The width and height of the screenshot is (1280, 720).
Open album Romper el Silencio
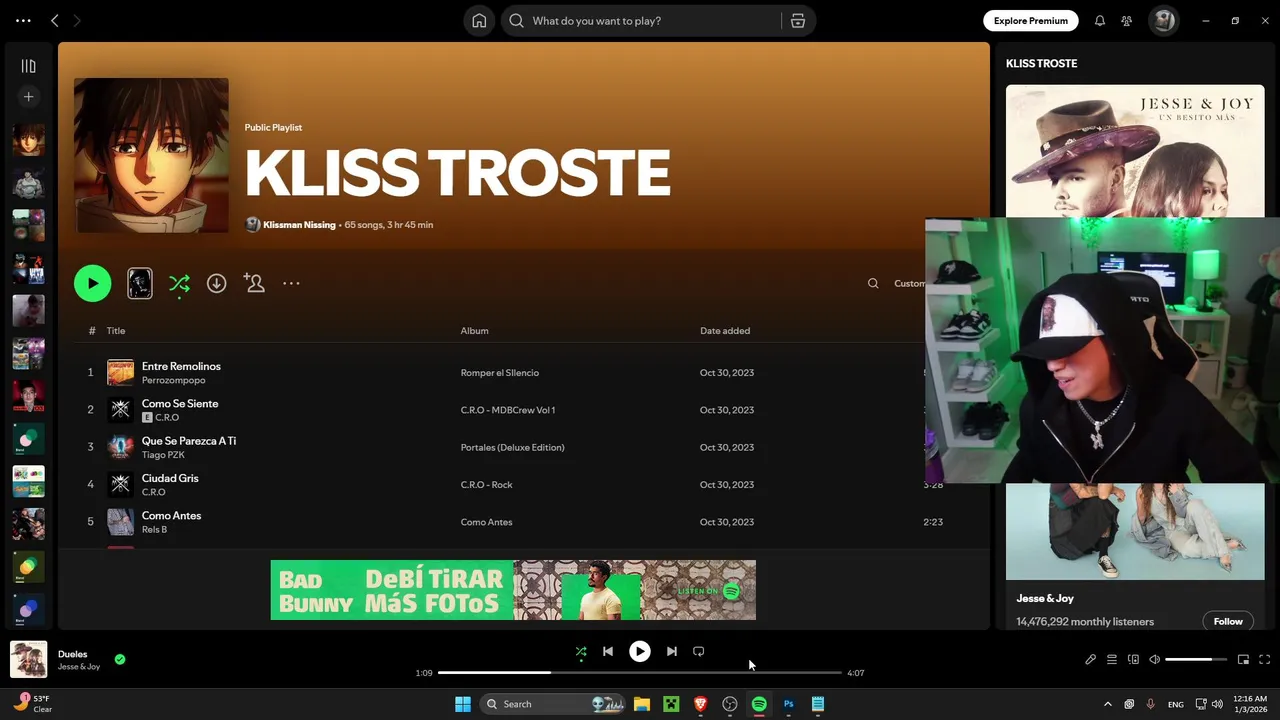coord(499,373)
